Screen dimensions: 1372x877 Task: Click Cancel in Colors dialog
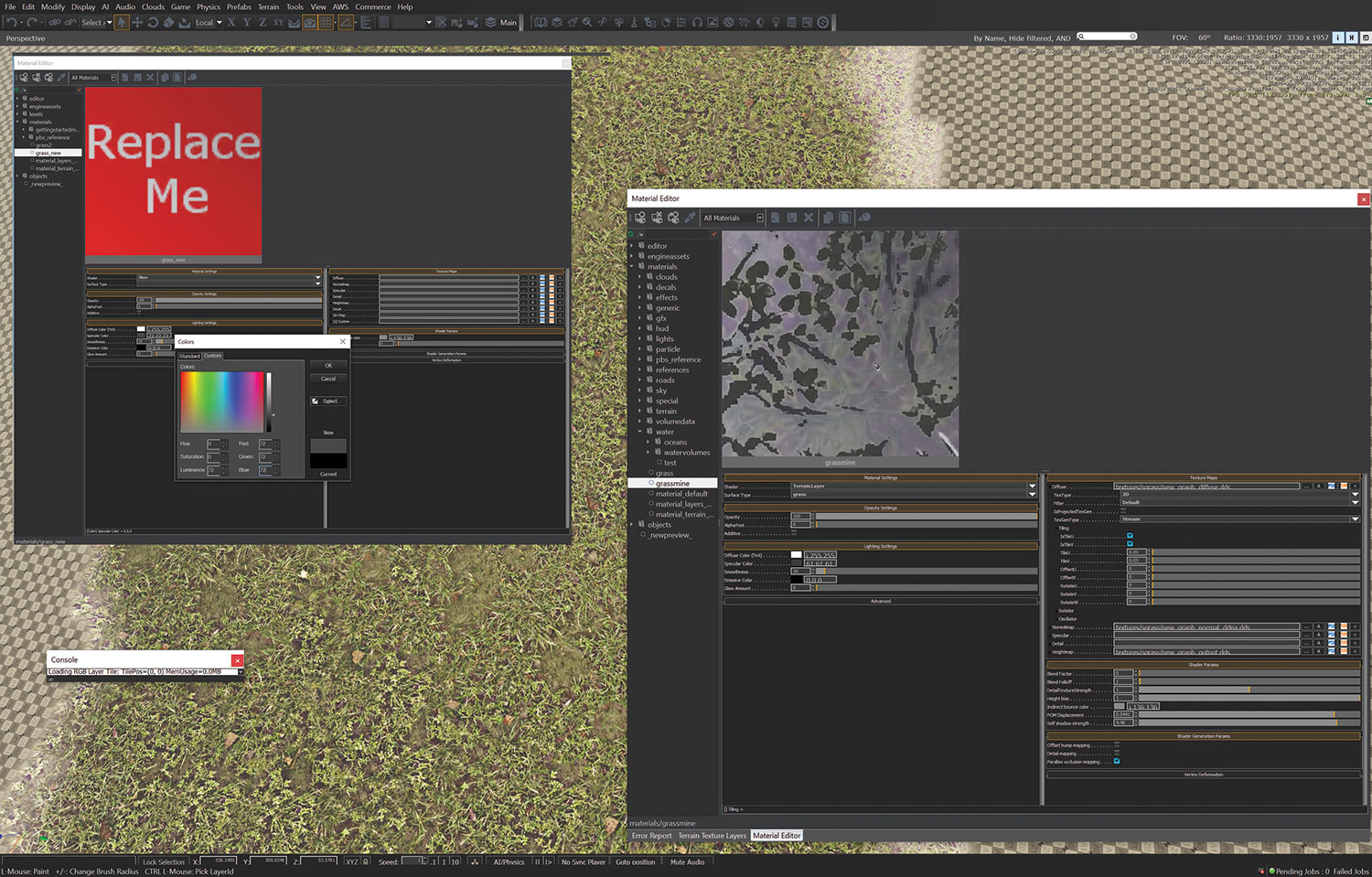(328, 379)
